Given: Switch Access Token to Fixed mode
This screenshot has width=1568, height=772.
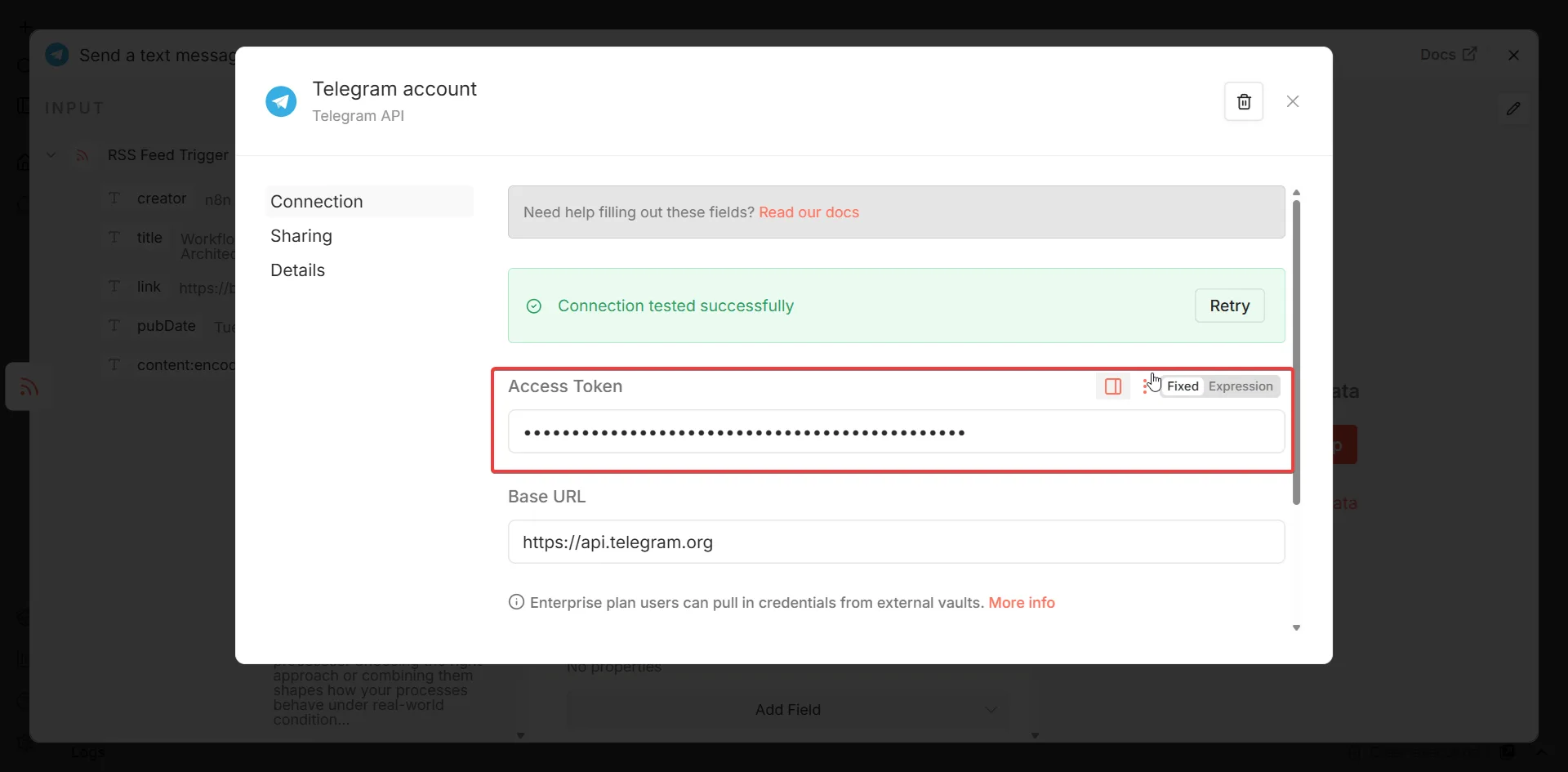Looking at the screenshot, I should [x=1182, y=386].
